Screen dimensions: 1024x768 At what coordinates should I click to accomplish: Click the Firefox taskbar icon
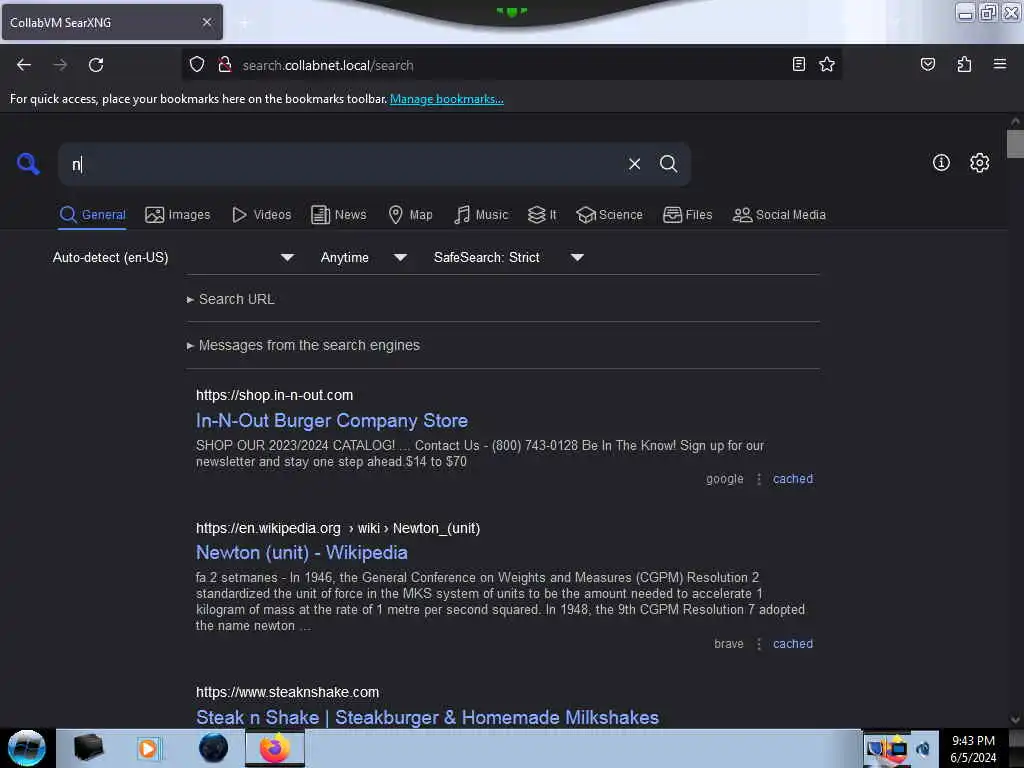point(275,748)
